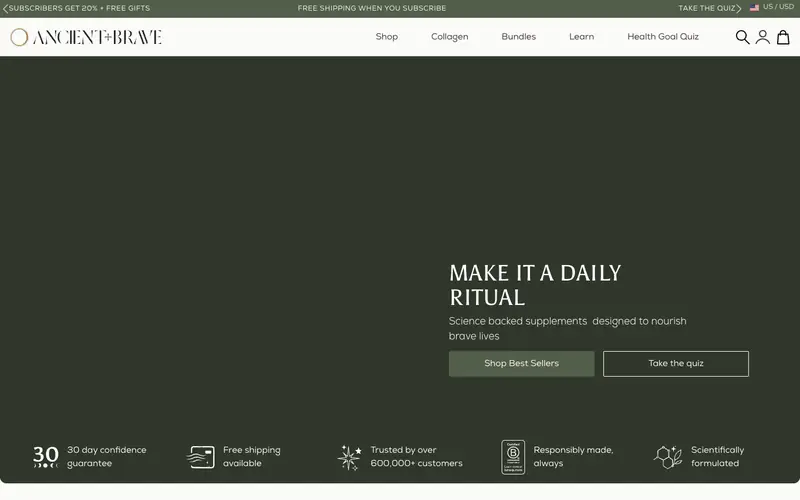The image size is (800, 500).
Task: Click the Free Shipping When You Subscribe banner
Action: tap(371, 8)
